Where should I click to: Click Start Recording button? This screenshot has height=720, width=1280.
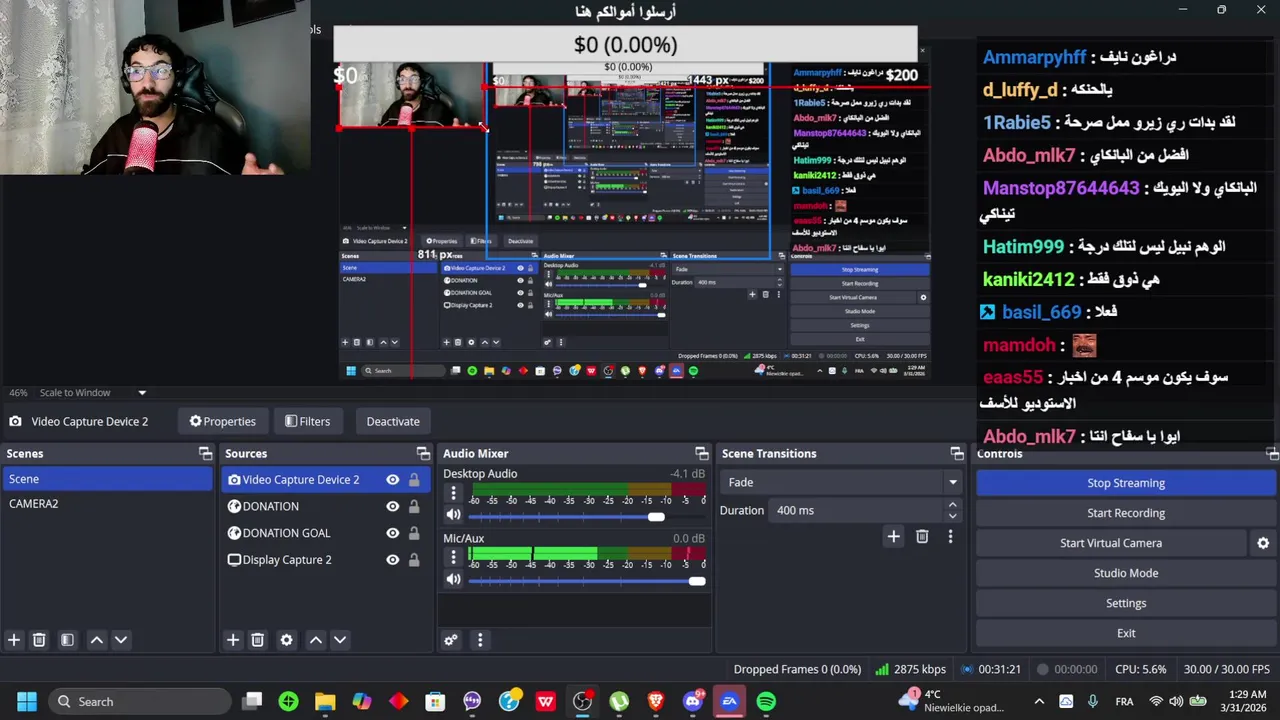[1126, 513]
